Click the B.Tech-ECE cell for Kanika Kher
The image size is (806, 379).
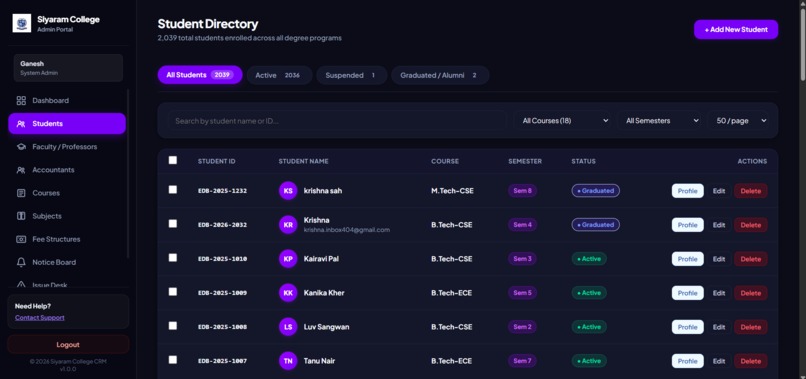coord(451,293)
